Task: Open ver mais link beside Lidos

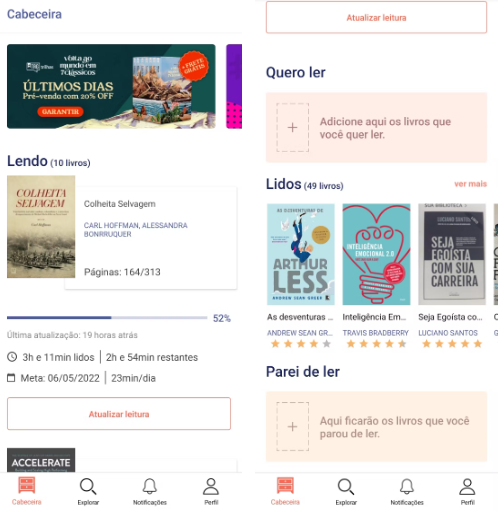Action: (x=470, y=184)
